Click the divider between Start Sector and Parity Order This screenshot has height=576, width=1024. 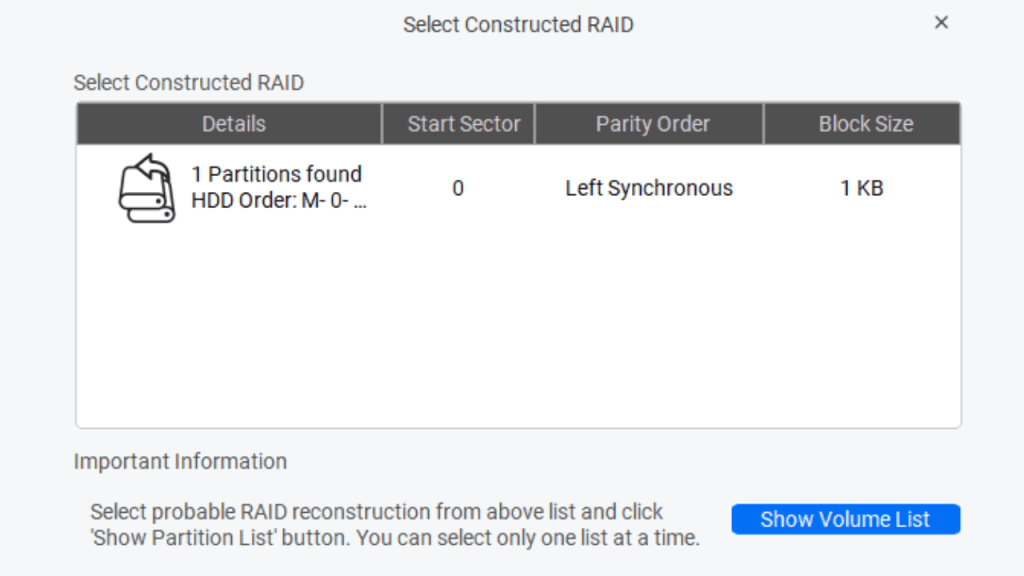(x=535, y=124)
